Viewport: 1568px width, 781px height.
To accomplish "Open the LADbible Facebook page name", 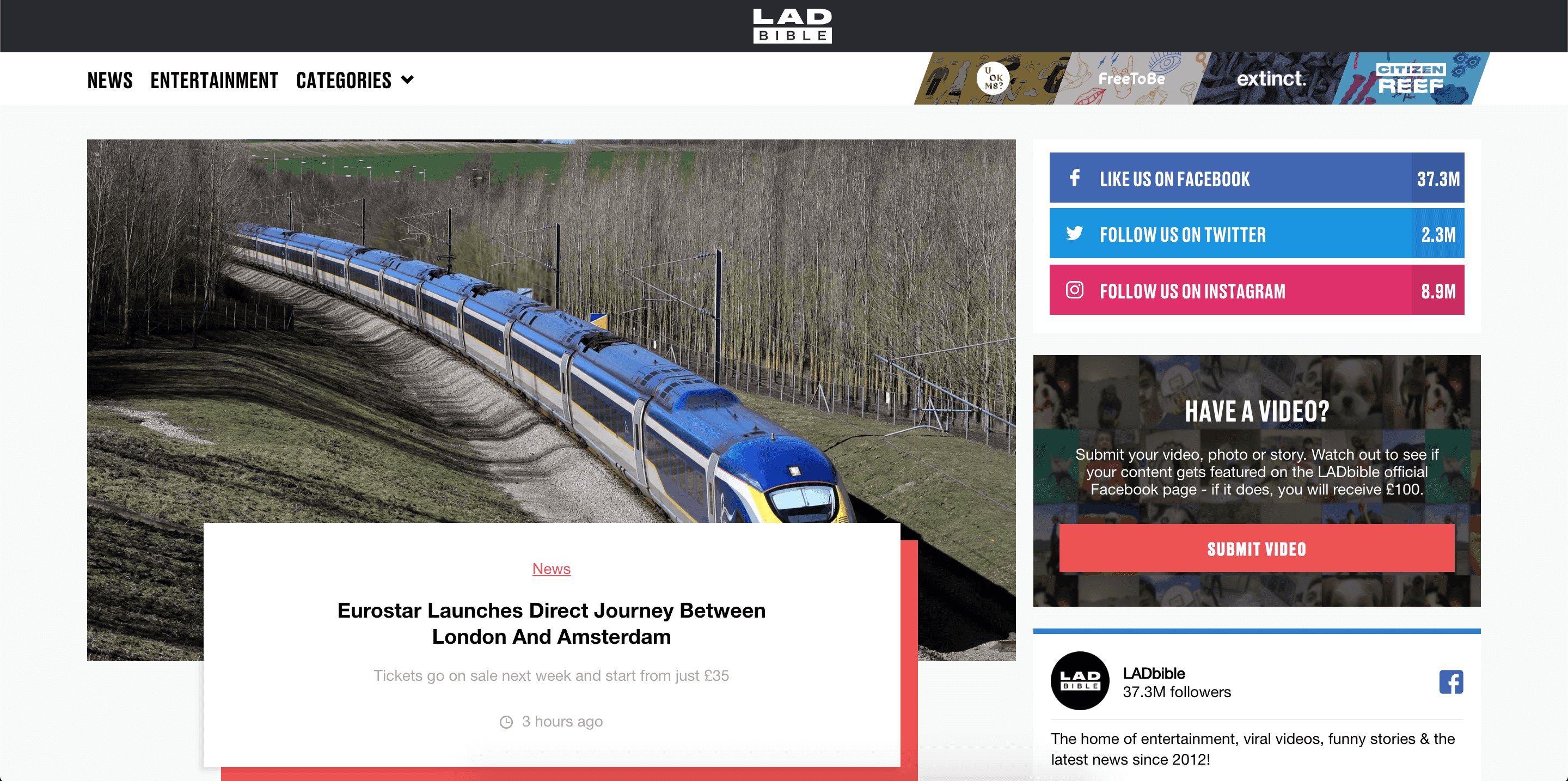I will pos(1154,673).
